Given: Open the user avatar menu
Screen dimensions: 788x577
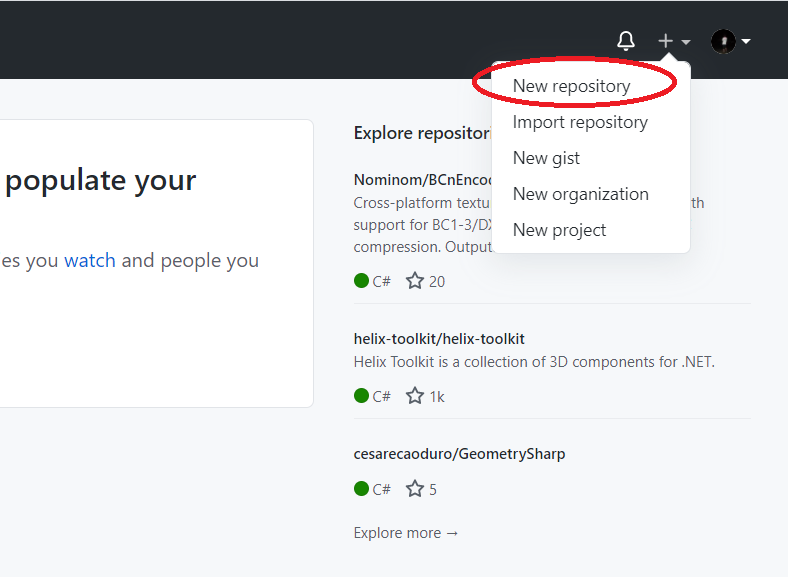Looking at the screenshot, I should coord(724,41).
